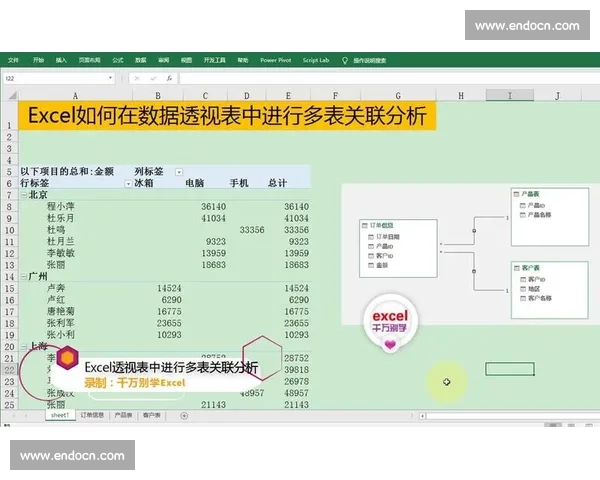The image size is (600, 480).
Task: Select column I header
Action: [x=510, y=95]
